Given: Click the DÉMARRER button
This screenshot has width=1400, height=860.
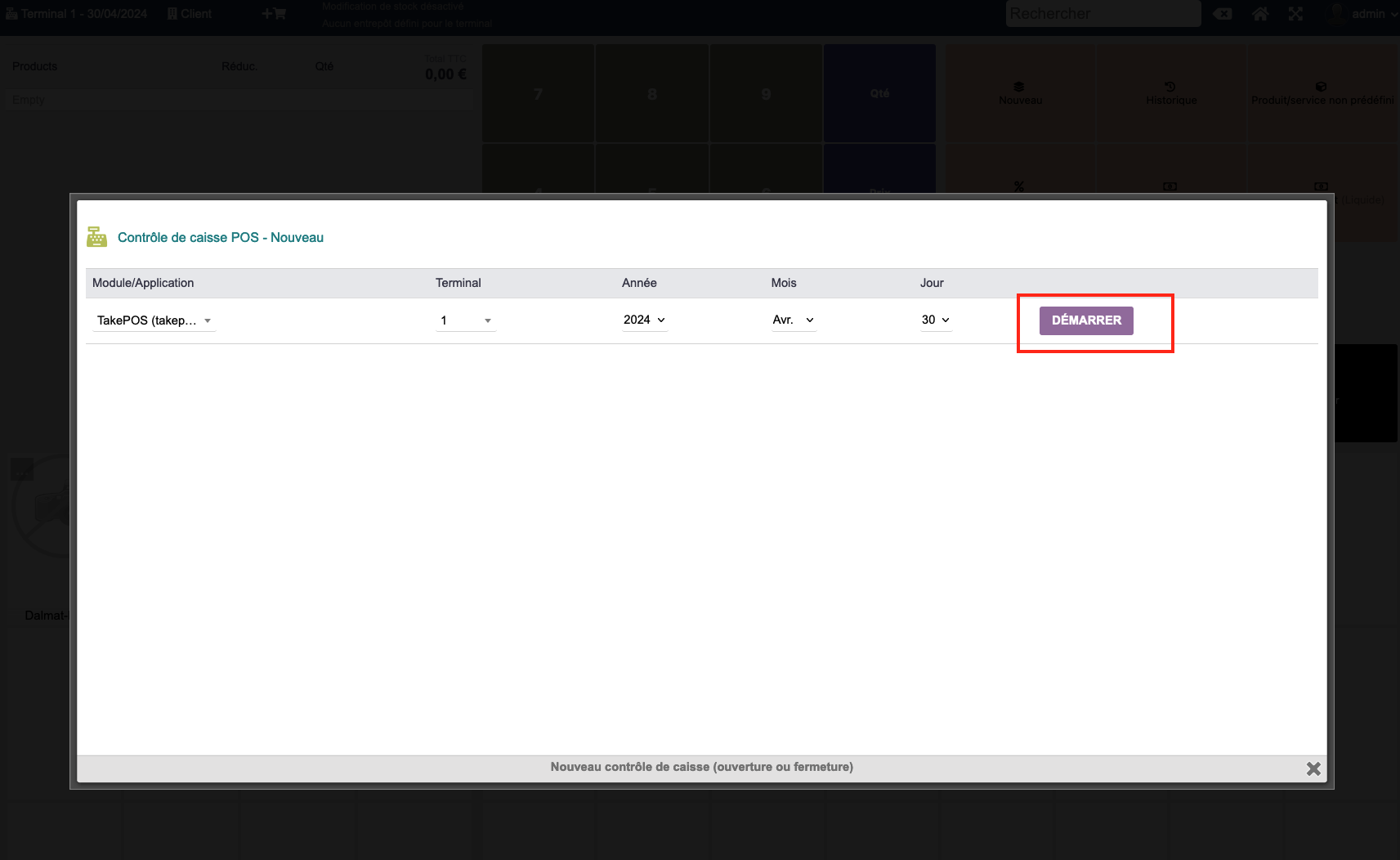Looking at the screenshot, I should (1085, 320).
